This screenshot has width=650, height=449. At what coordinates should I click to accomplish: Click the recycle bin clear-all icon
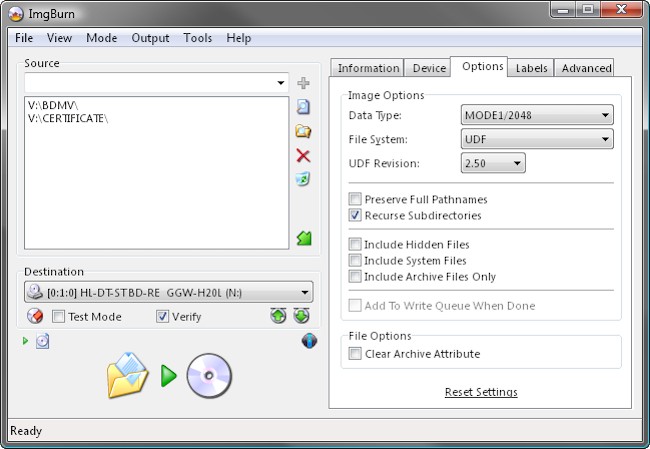(303, 179)
